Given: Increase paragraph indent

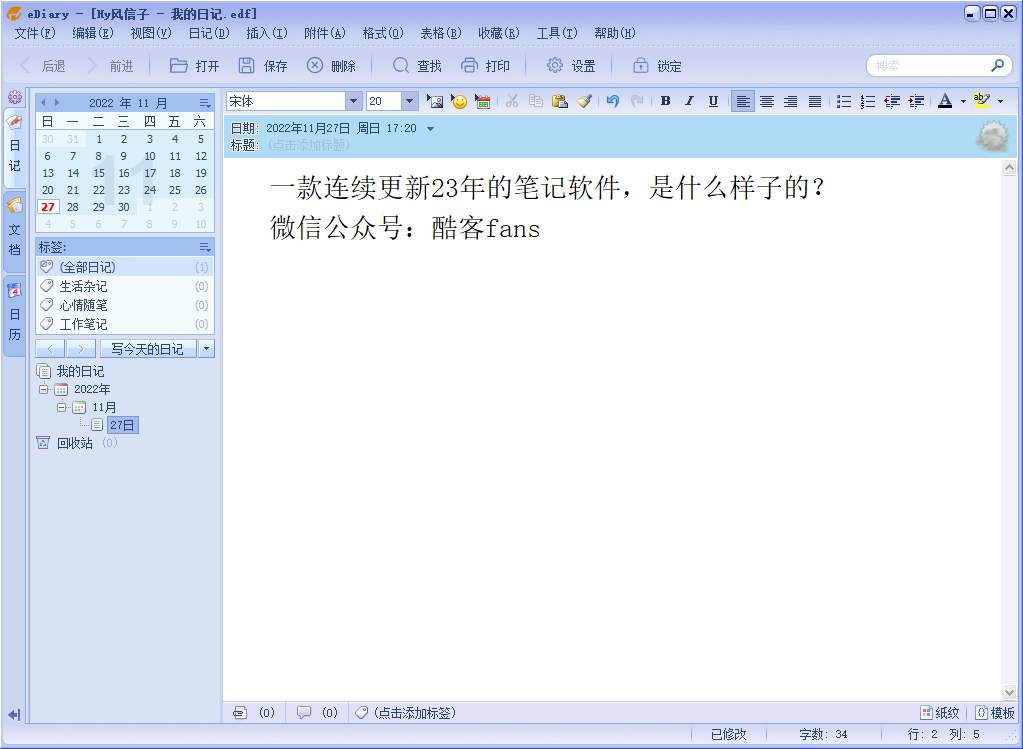Looking at the screenshot, I should coord(916,101).
